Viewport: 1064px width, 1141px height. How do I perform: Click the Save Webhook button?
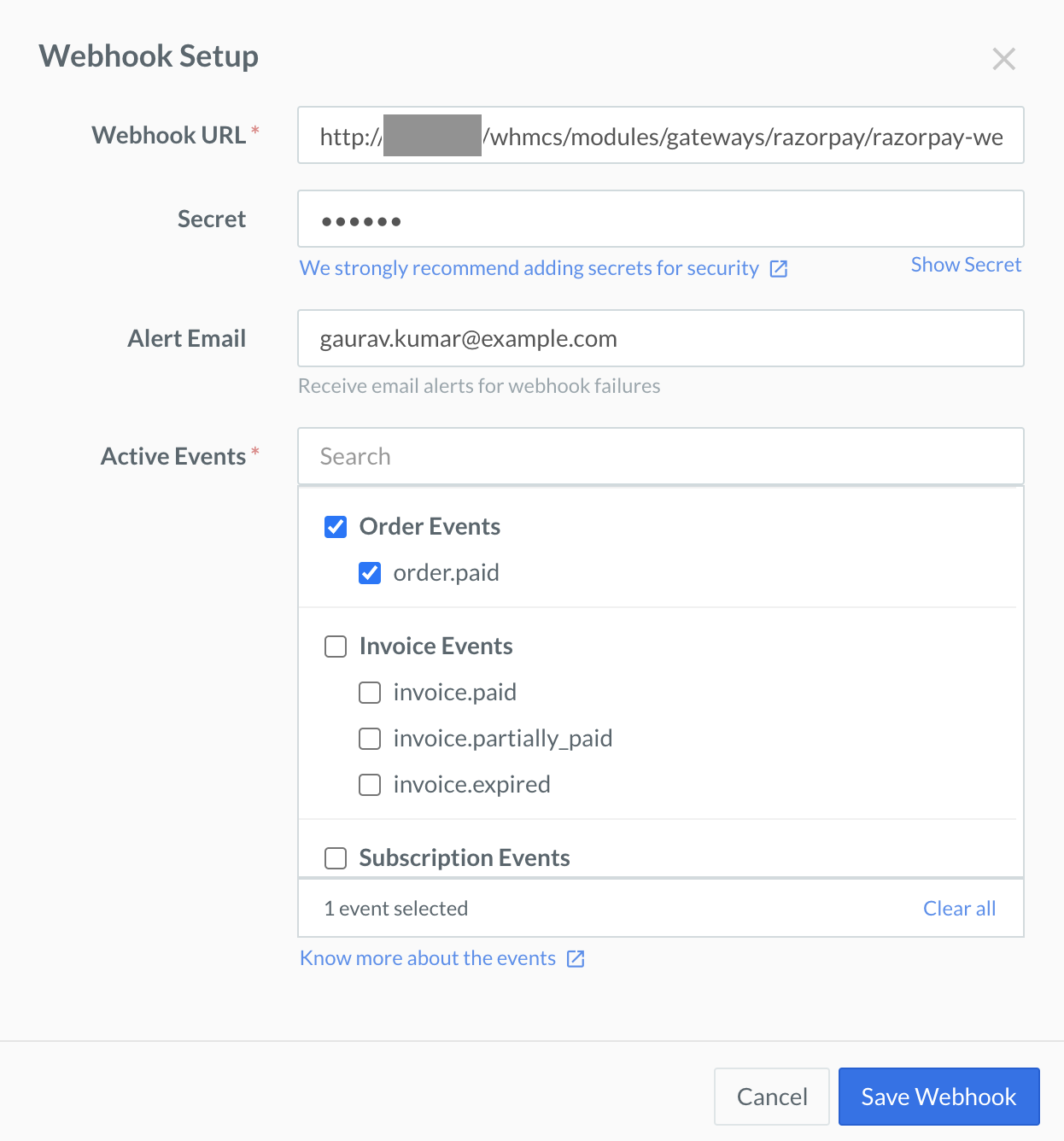[938, 1096]
